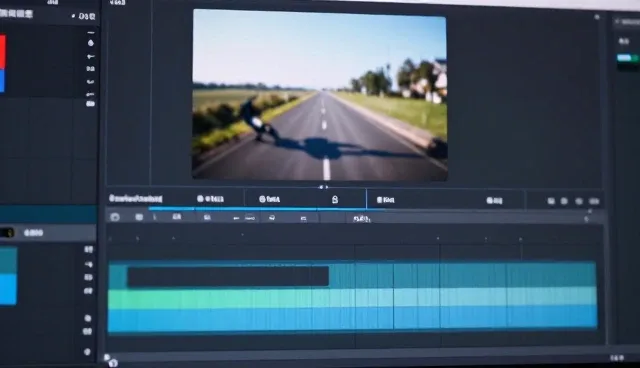This screenshot has width=640, height=368.
Task: Click the first icon in the timeline toolbar
Action: click(x=115, y=217)
